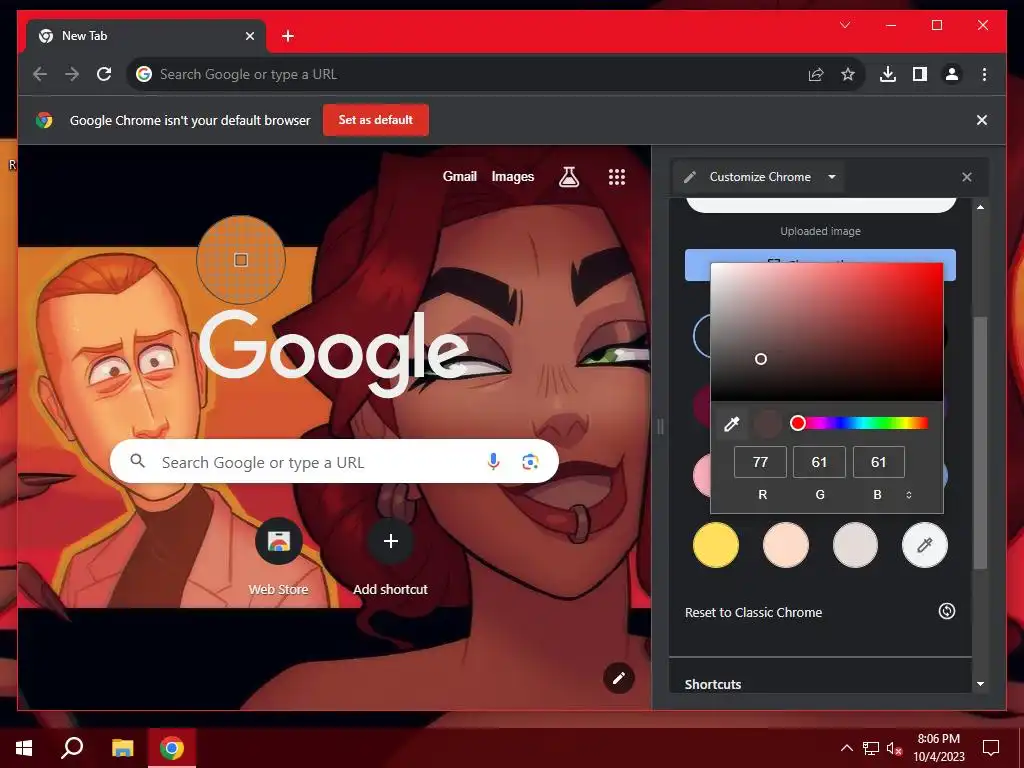Close the New Tab tab
Image resolution: width=1024 pixels, height=768 pixels.
(249, 36)
